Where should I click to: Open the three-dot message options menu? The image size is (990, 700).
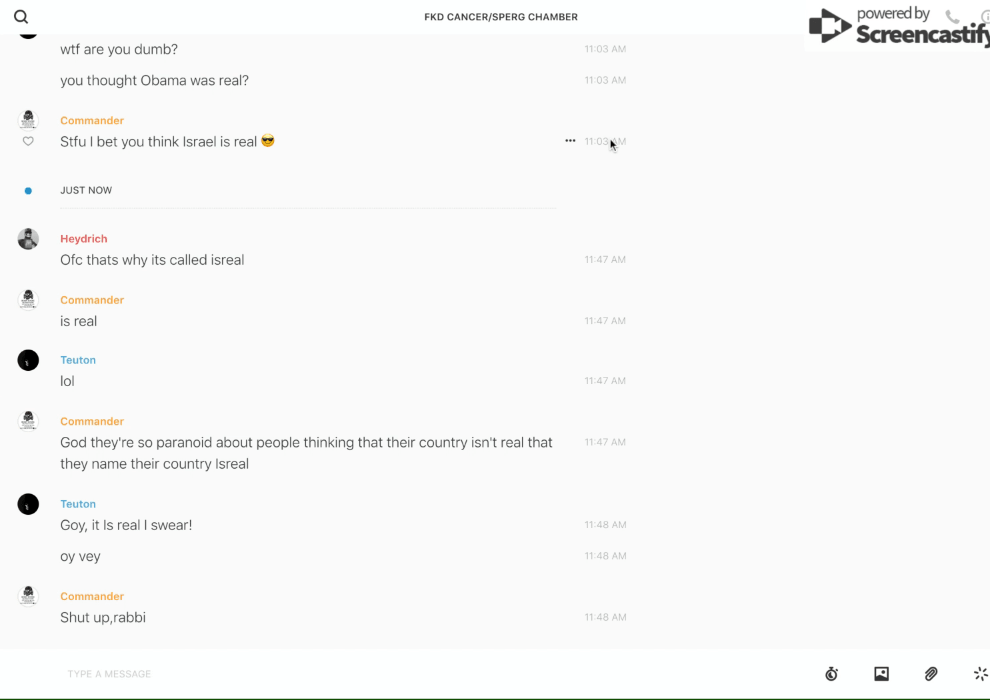(570, 141)
